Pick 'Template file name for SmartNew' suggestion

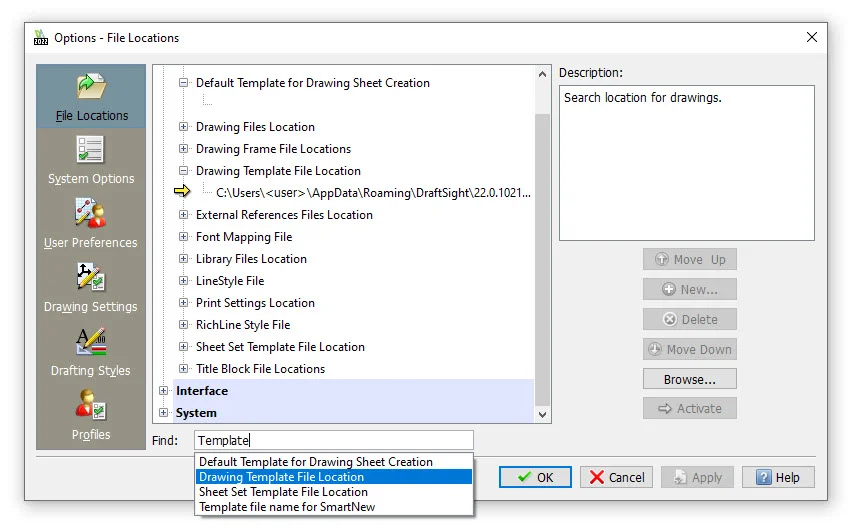(x=287, y=507)
